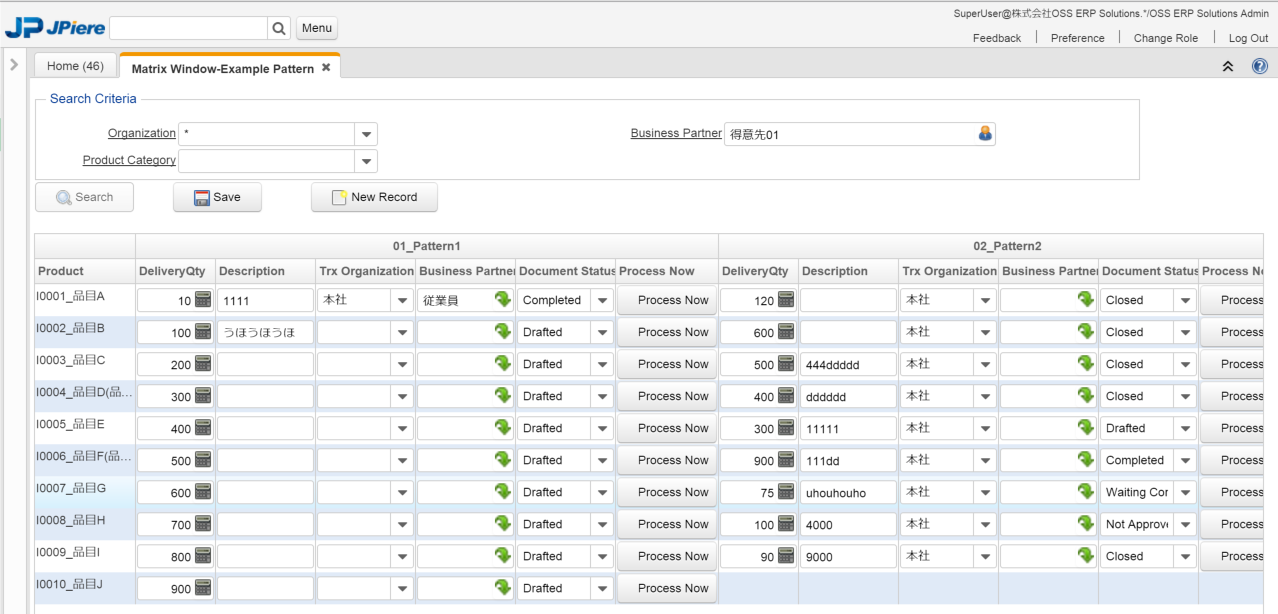Open Business Partner lookup in I0007 Pattern2 row

coord(1086,491)
